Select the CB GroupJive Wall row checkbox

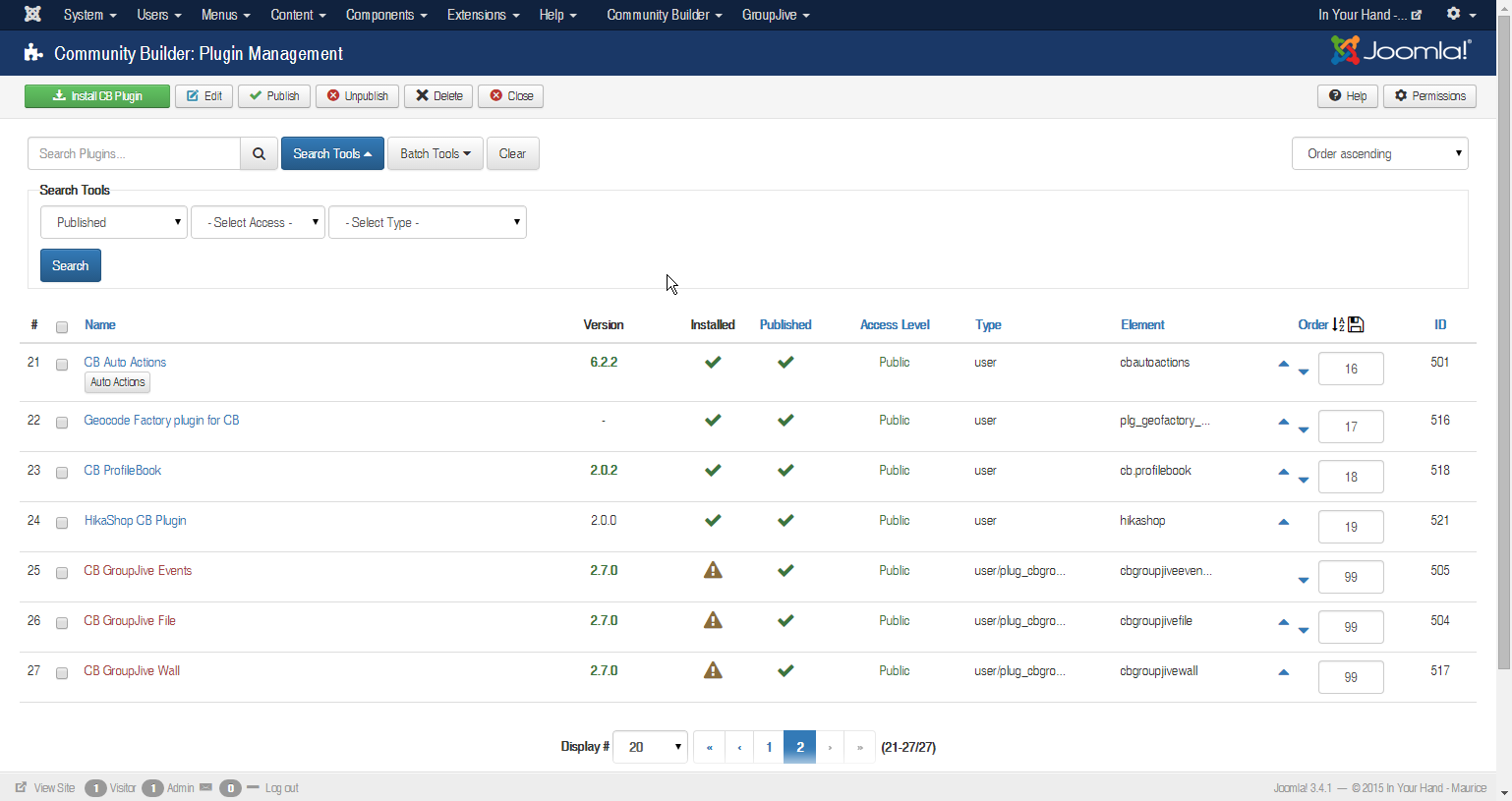62,672
